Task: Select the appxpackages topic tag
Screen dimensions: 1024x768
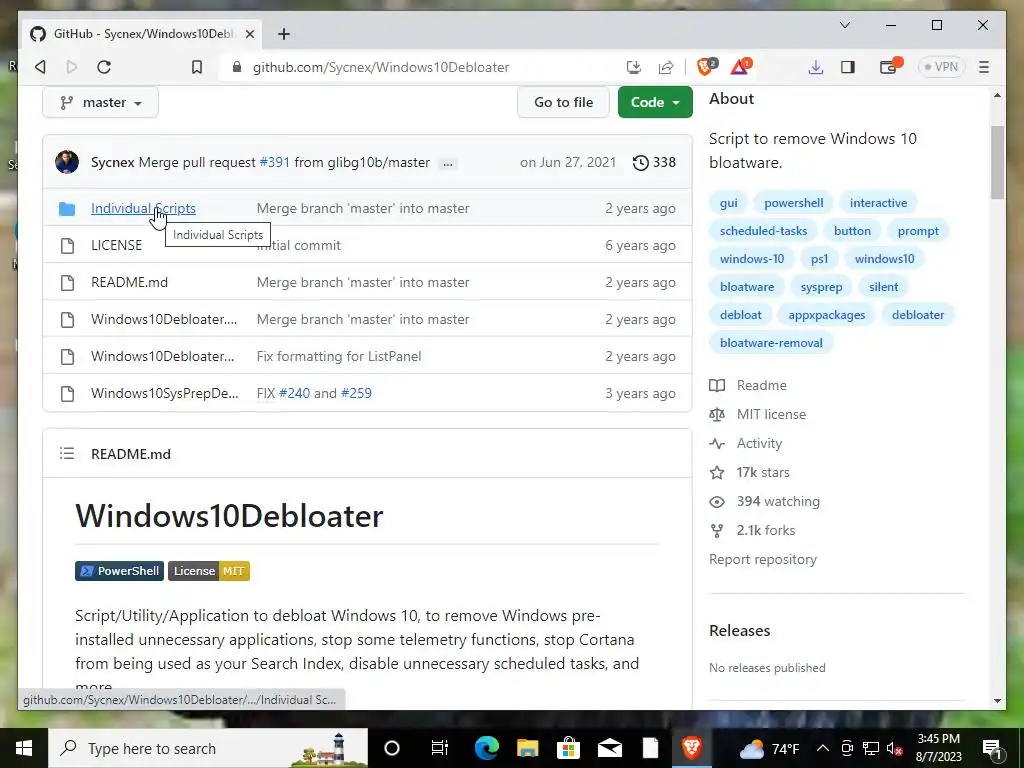Action: (x=827, y=315)
